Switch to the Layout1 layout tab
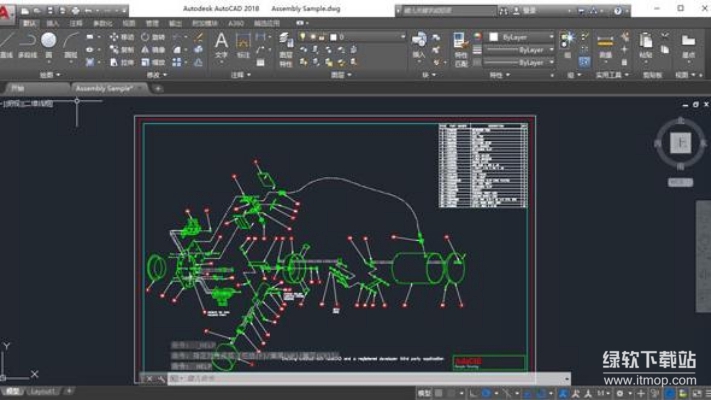 (44, 391)
